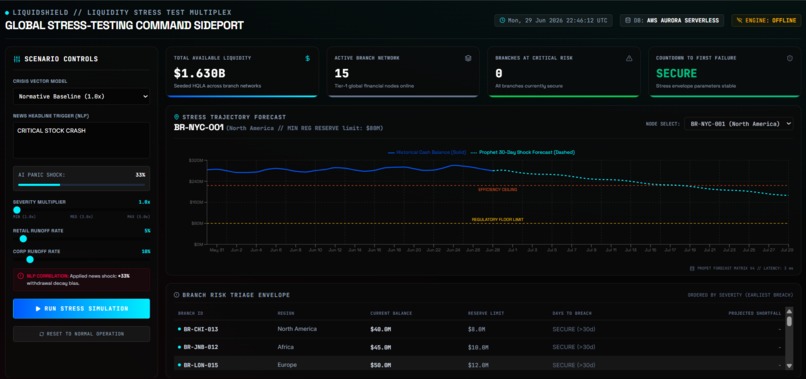Click the cyan dot beside BR-CHI-013
The image size is (806, 379).
click(x=179, y=329)
